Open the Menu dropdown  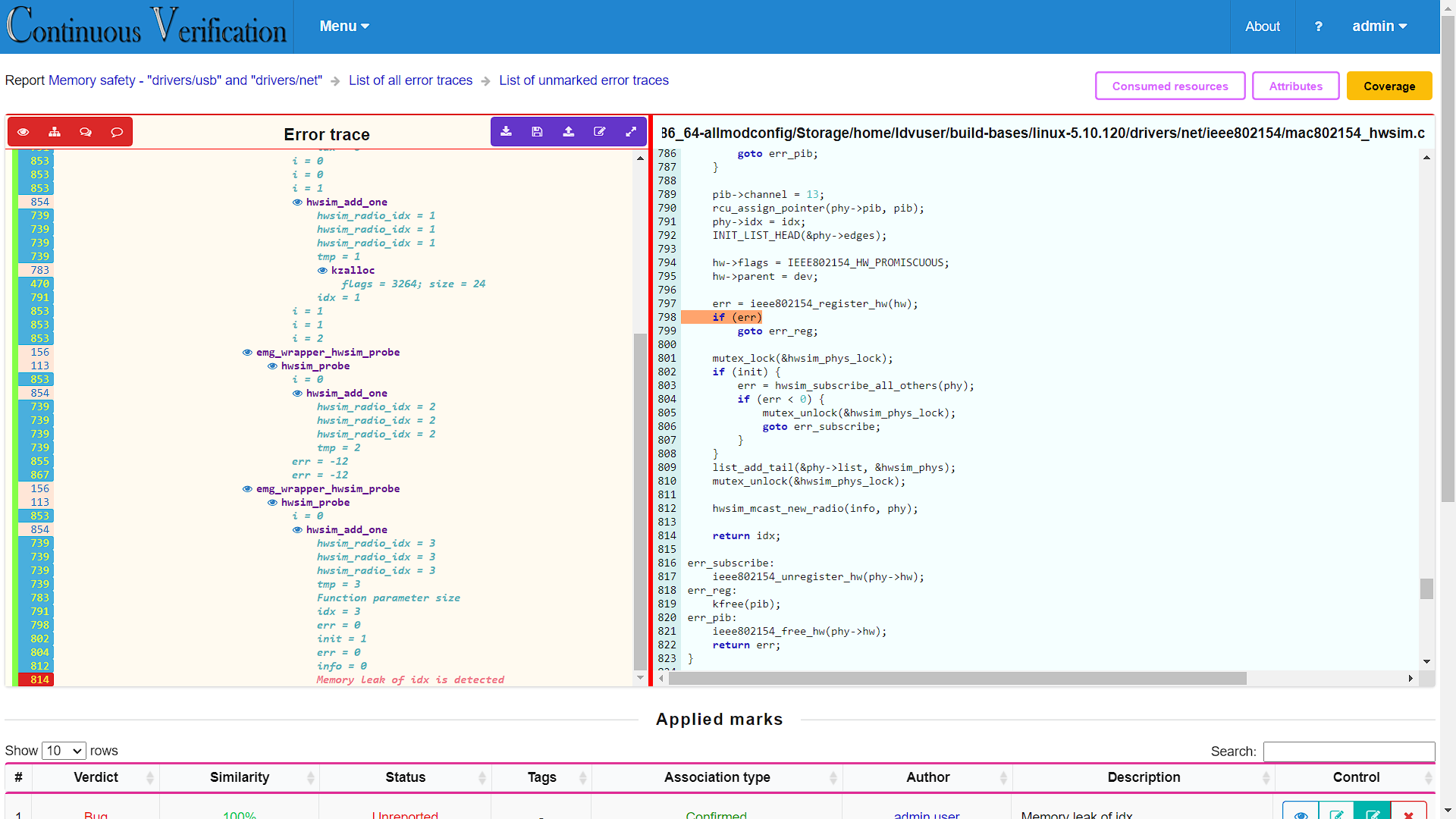tap(344, 27)
